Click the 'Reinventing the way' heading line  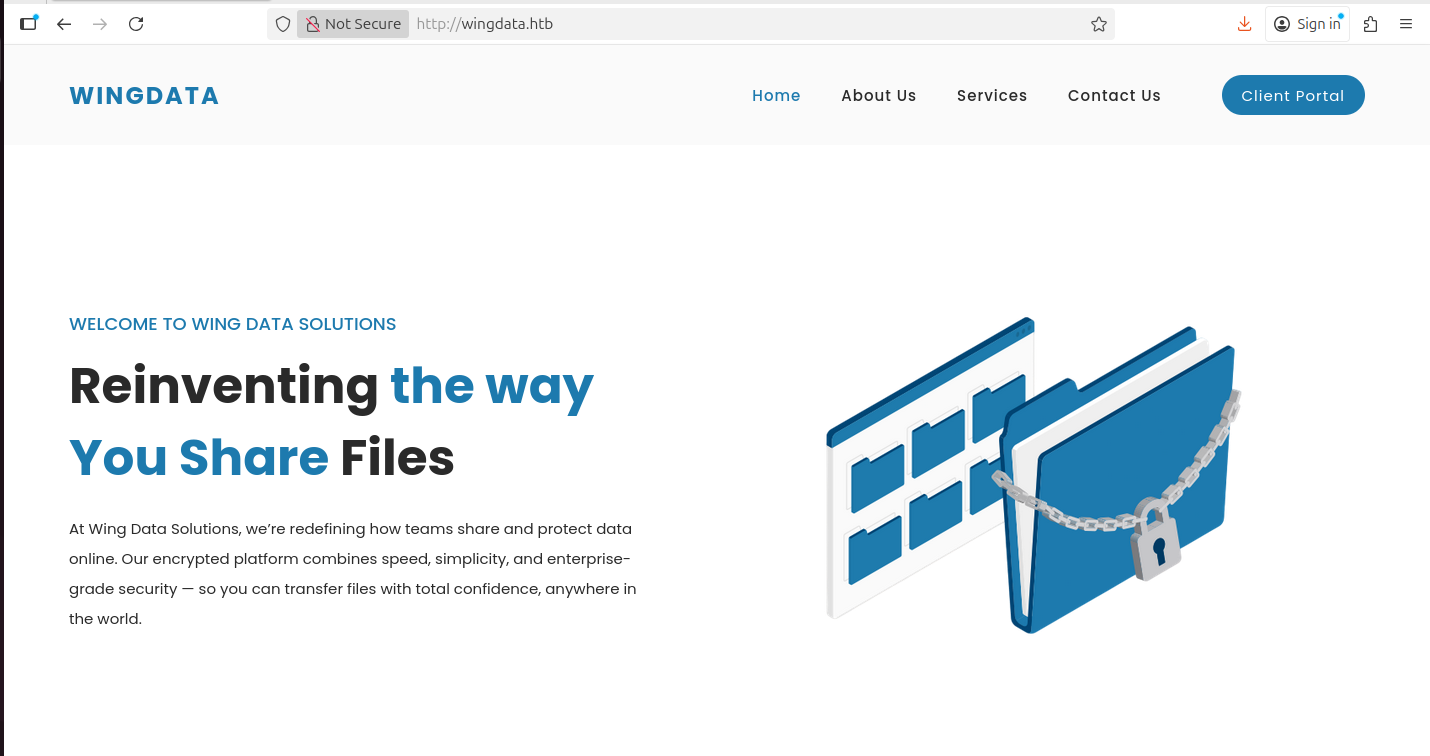tap(331, 386)
